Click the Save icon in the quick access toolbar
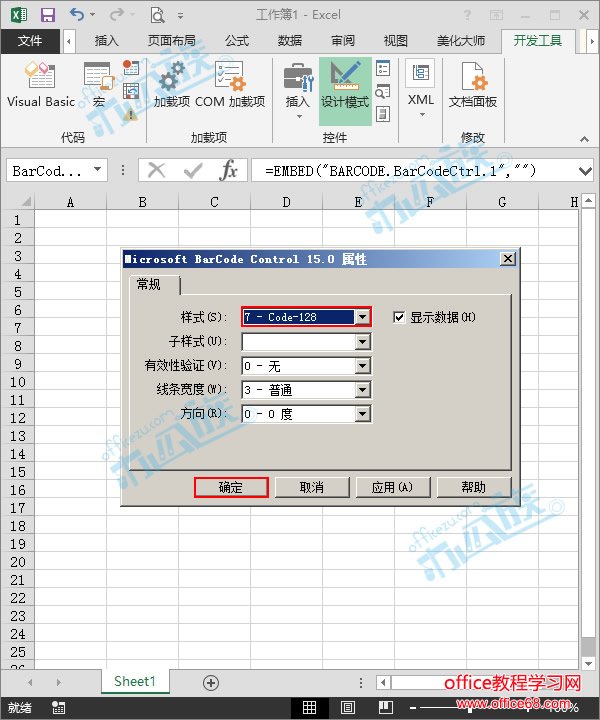This screenshot has height=720, width=600. click(x=48, y=15)
